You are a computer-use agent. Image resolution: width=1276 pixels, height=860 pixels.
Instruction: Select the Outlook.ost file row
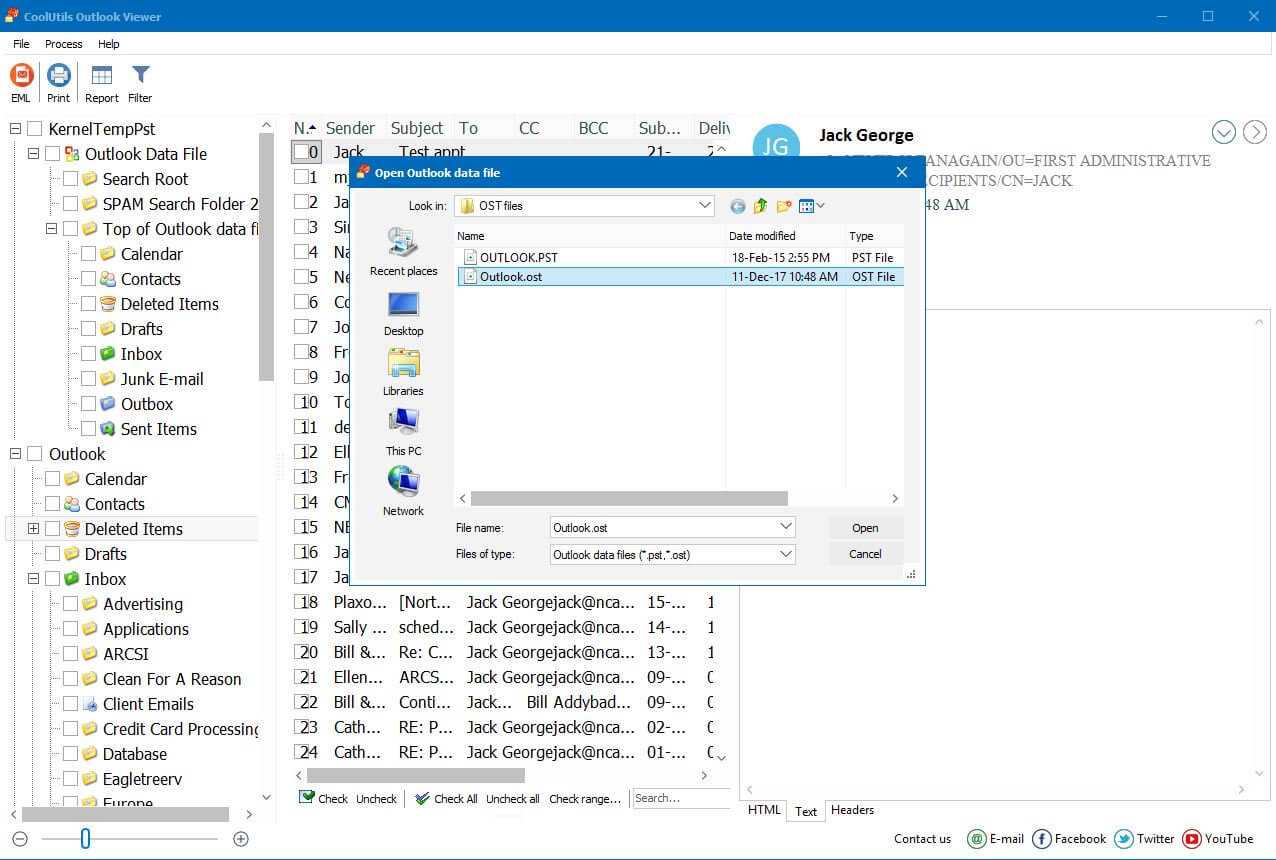click(x=680, y=277)
